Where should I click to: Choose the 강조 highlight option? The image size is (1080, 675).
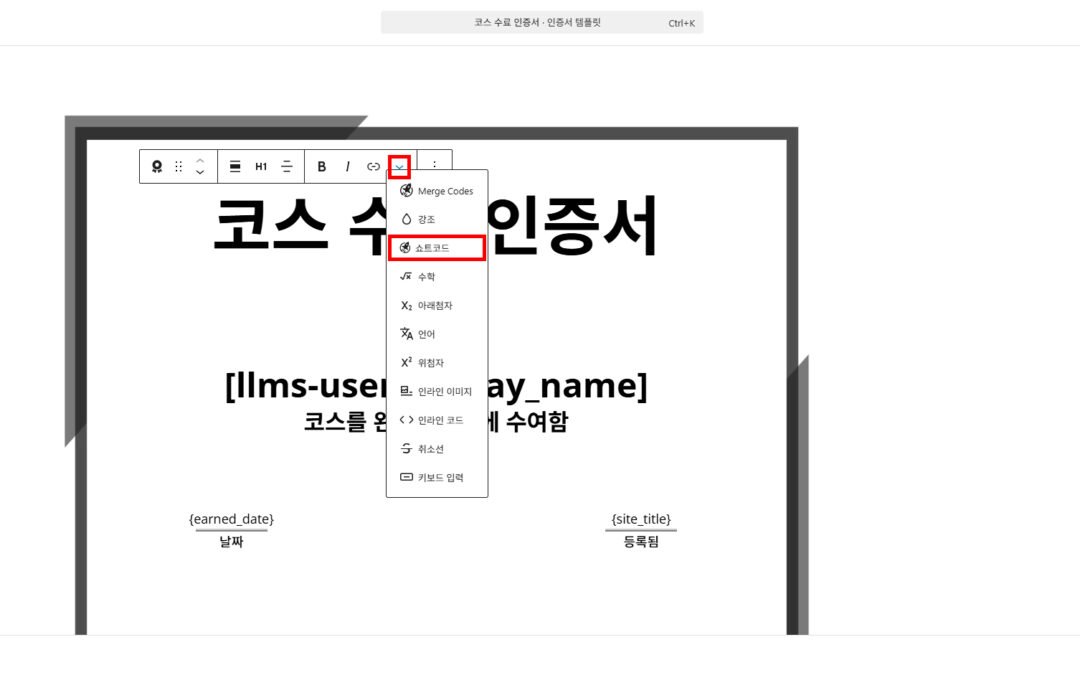tap(437, 219)
